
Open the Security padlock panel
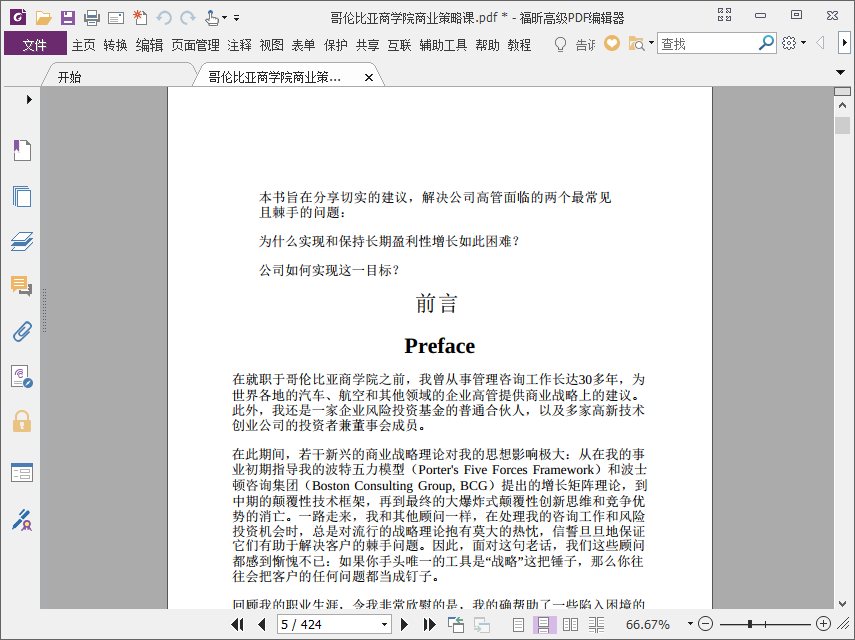click(22, 422)
